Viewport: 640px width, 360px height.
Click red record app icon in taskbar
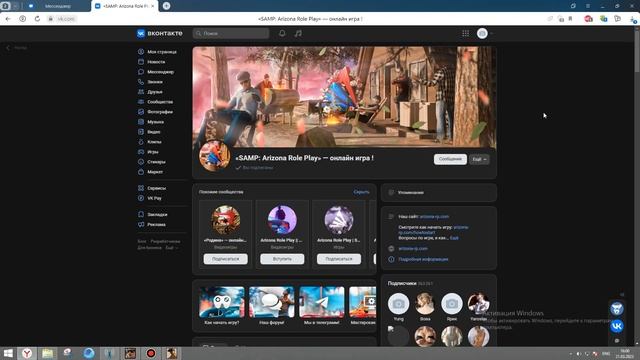point(151,353)
